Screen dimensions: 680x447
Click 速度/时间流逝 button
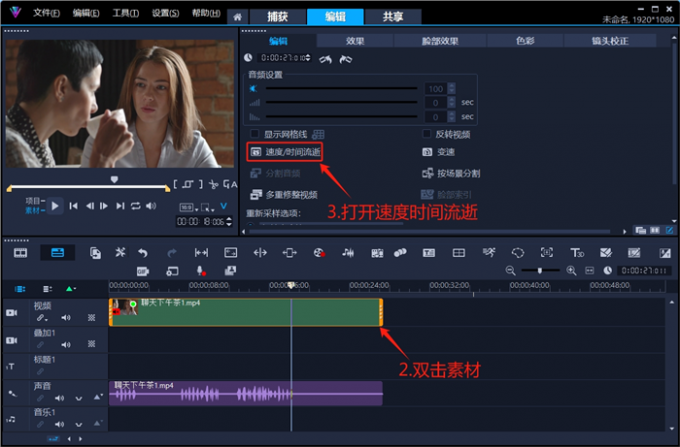coord(285,152)
